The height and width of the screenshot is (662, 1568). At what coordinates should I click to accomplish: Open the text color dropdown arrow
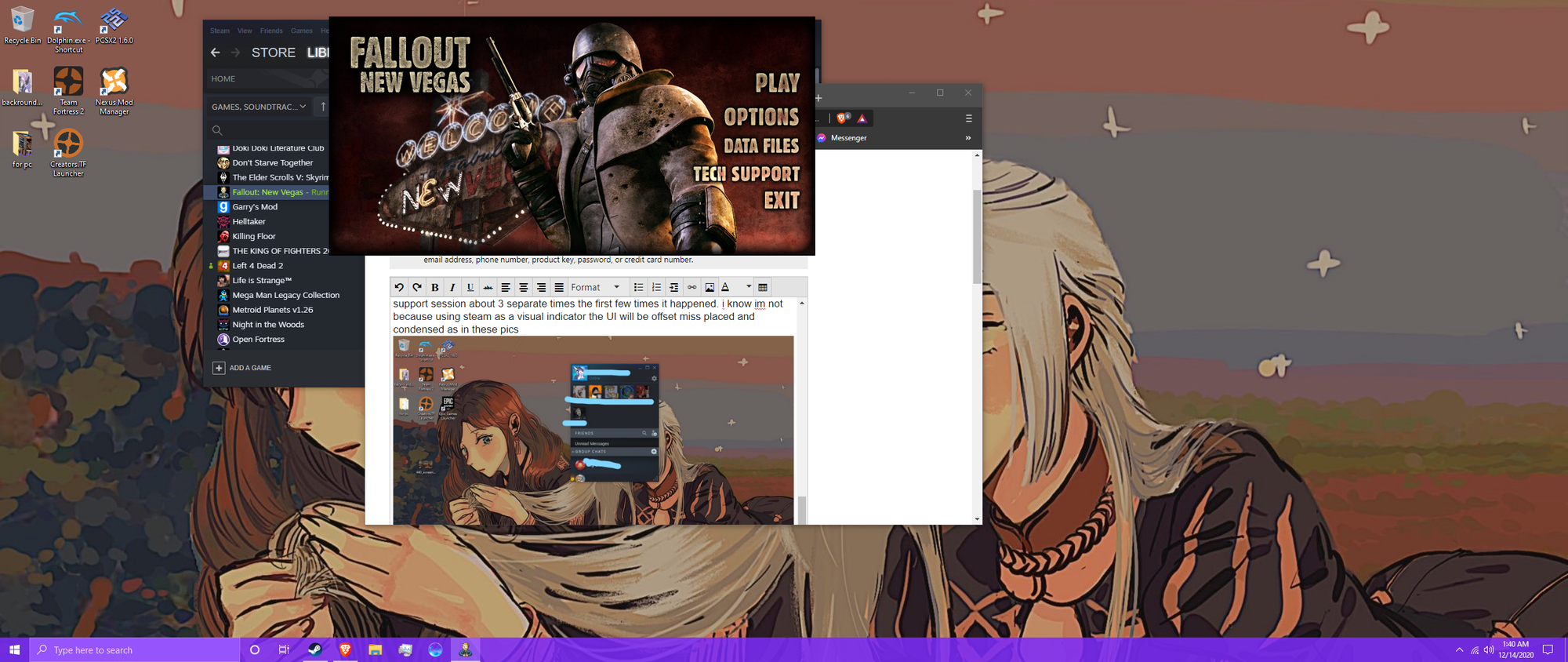tap(749, 287)
